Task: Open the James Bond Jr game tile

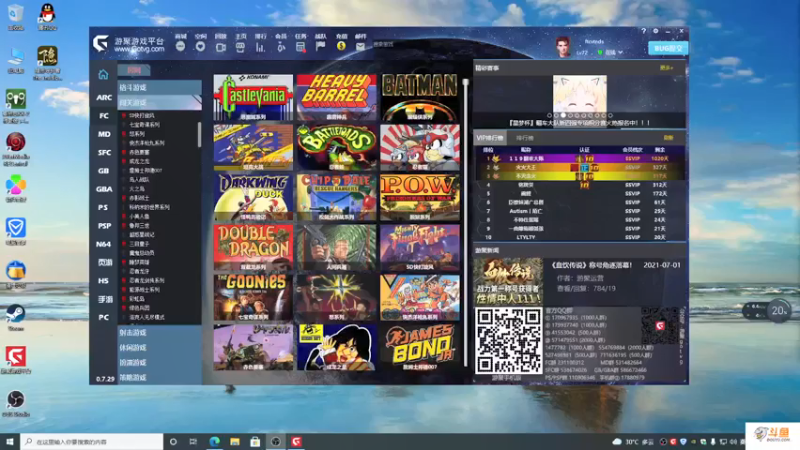Action: 419,347
